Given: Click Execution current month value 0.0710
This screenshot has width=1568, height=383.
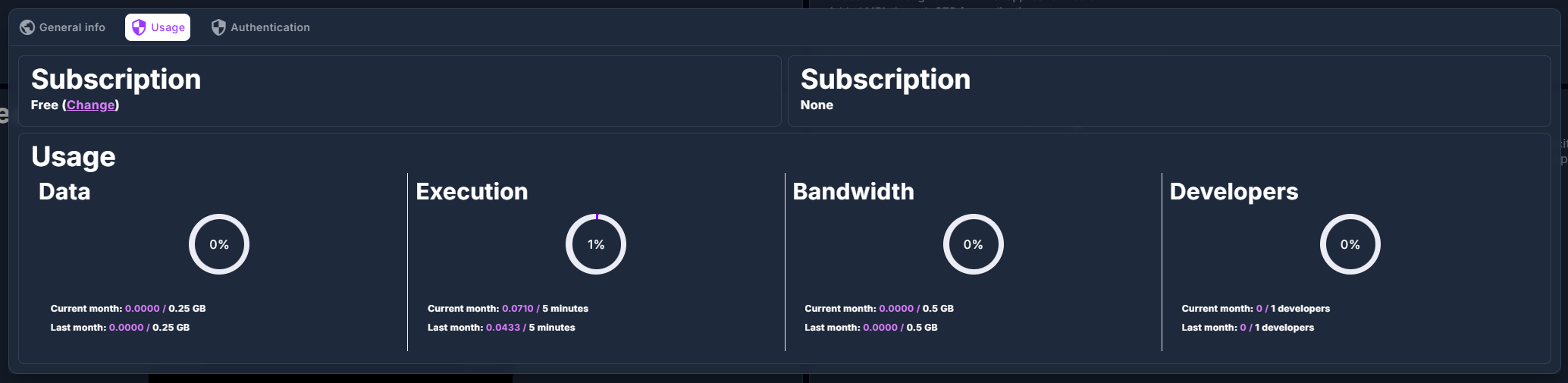Looking at the screenshot, I should [517, 309].
